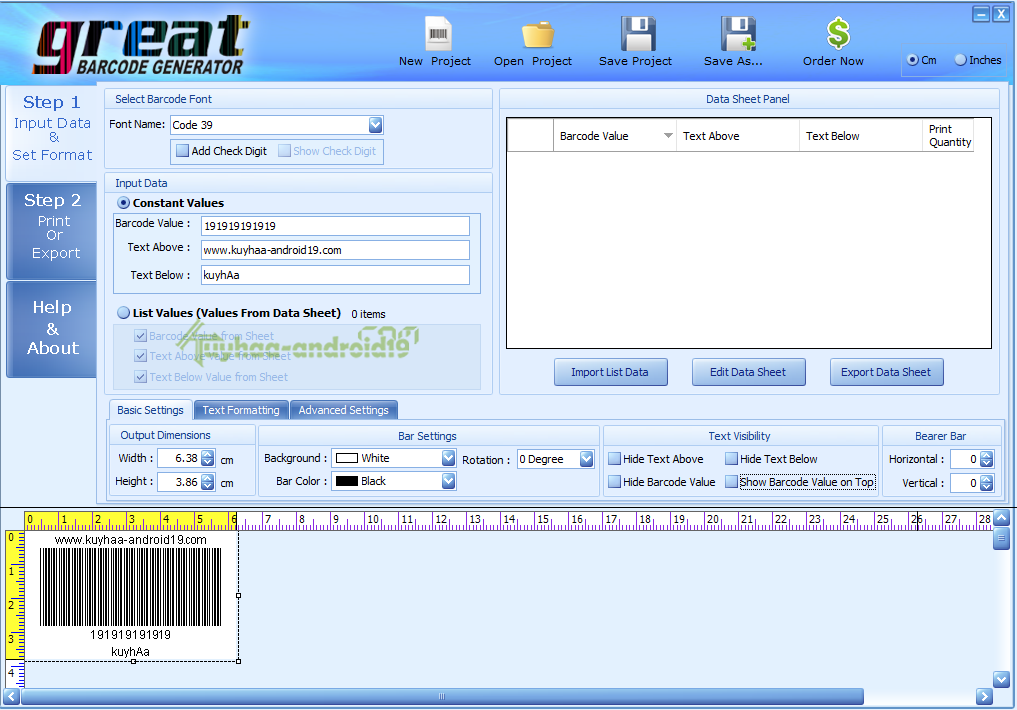The height and width of the screenshot is (710, 1017).
Task: Click the Print Quantity column header
Action: (949, 136)
